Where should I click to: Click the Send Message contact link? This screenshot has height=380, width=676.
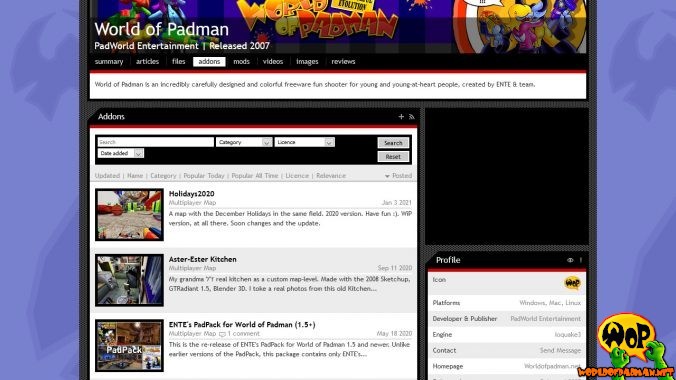(560, 351)
